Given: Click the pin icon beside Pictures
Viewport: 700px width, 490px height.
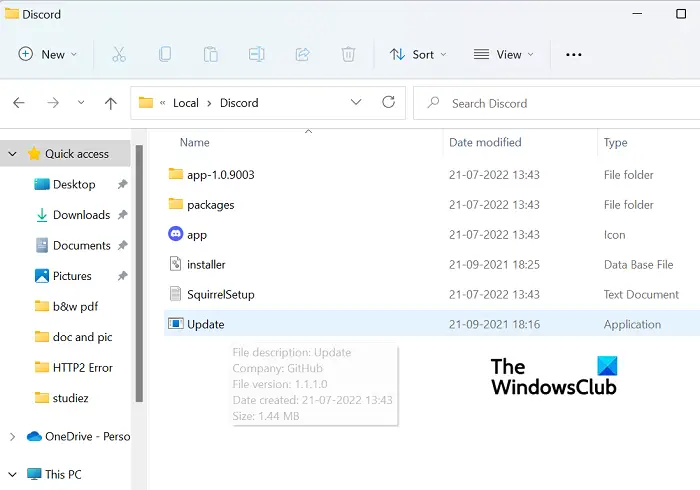Looking at the screenshot, I should point(122,276).
